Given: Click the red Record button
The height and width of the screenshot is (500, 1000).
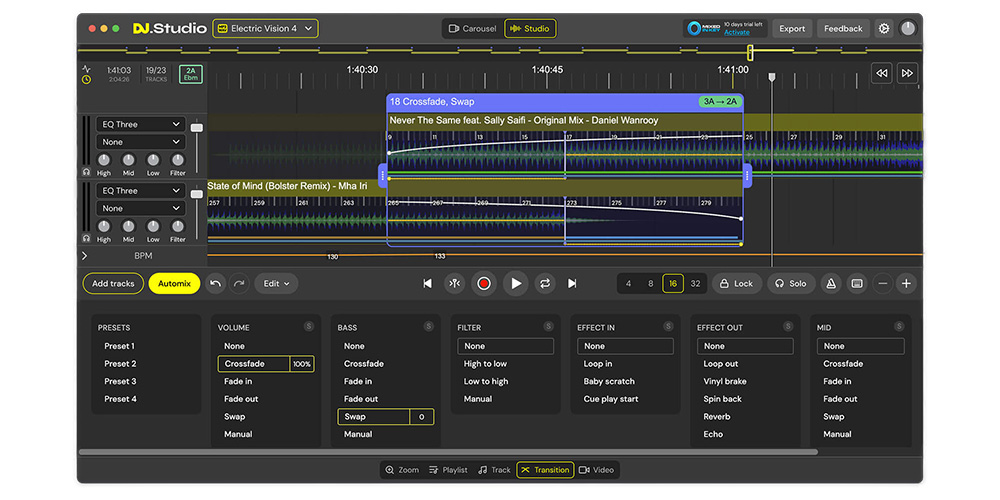Looking at the screenshot, I should click(484, 284).
